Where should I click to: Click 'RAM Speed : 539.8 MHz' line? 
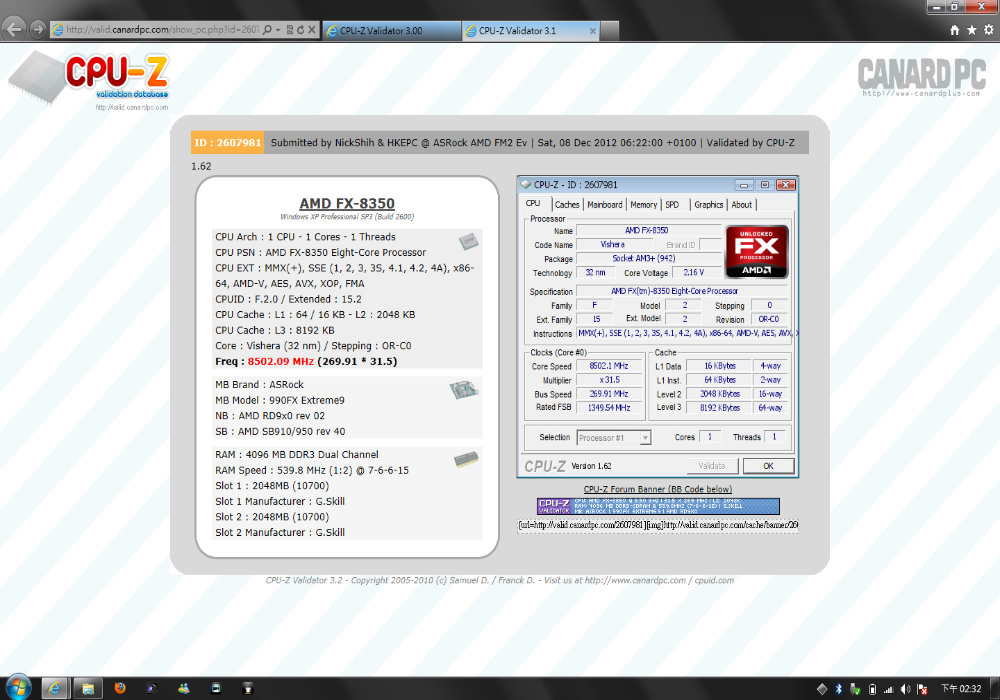(312, 470)
